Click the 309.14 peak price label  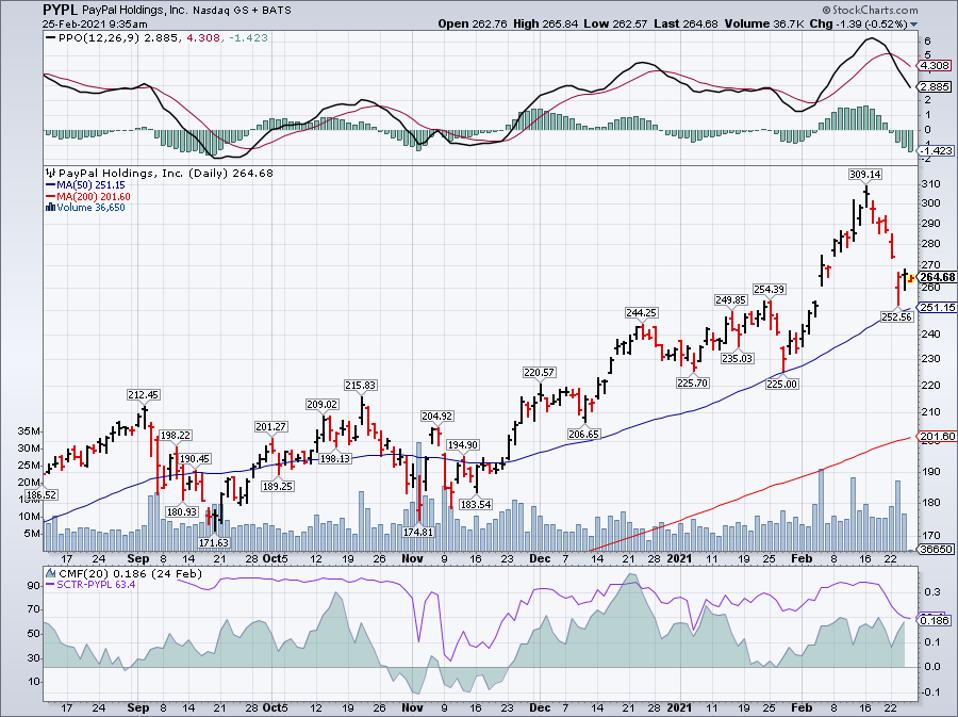click(x=865, y=175)
